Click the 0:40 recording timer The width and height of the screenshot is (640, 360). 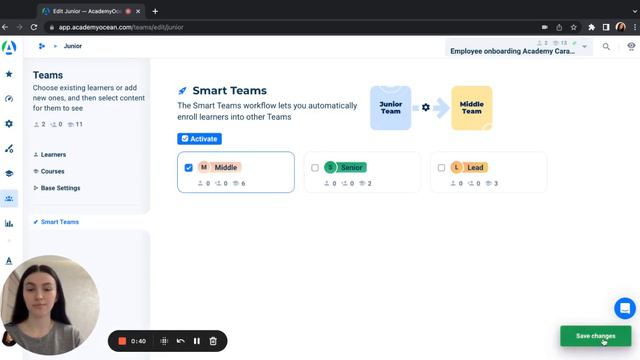pyautogui.click(x=138, y=341)
